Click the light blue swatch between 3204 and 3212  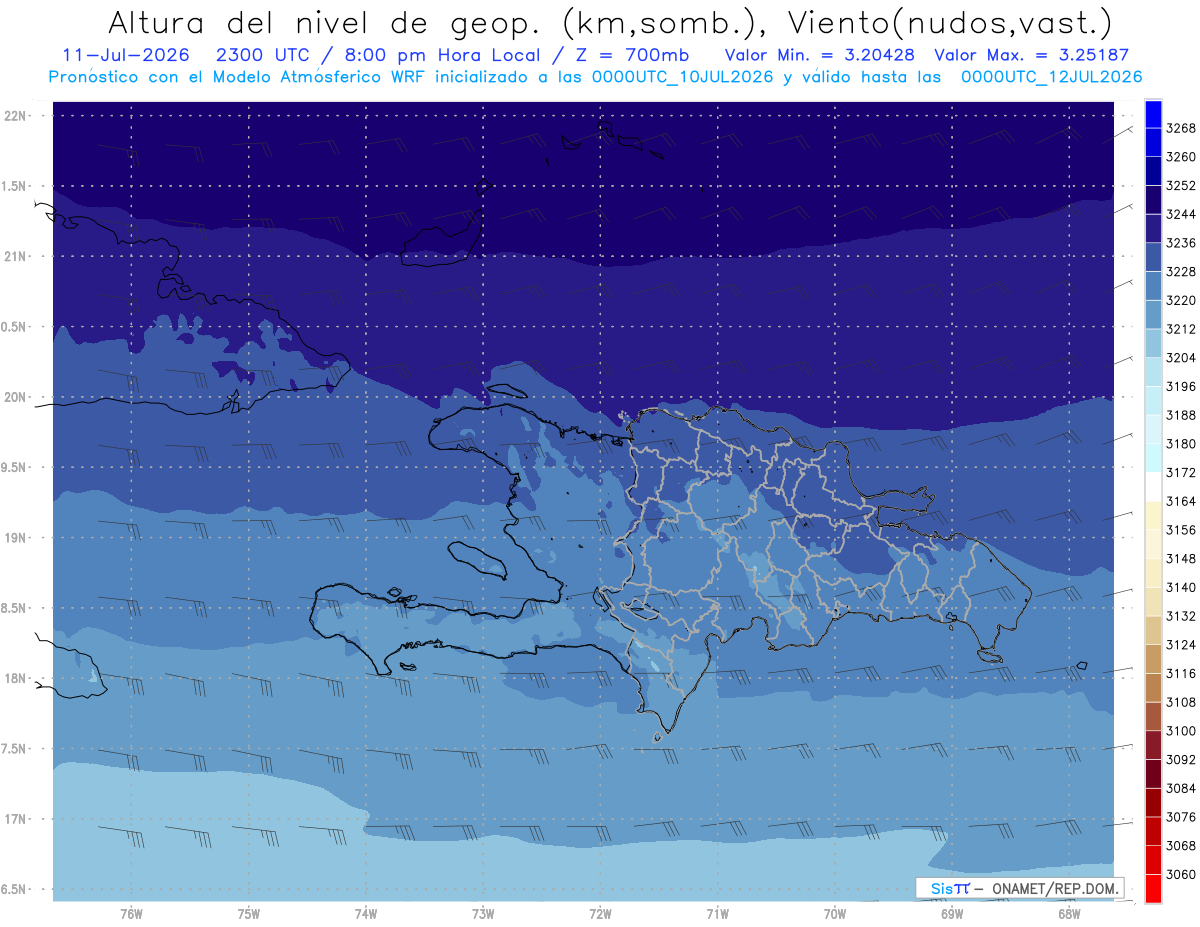[x=1153, y=343]
